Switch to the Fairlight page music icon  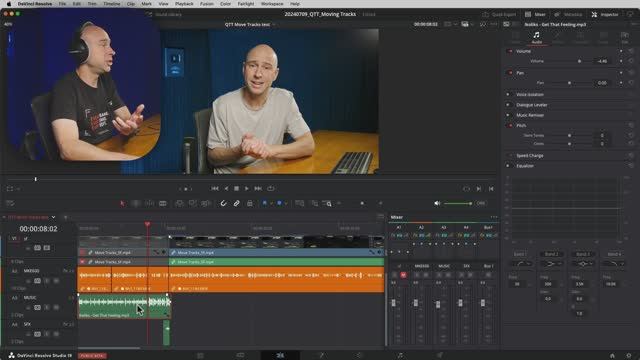tap(400, 356)
